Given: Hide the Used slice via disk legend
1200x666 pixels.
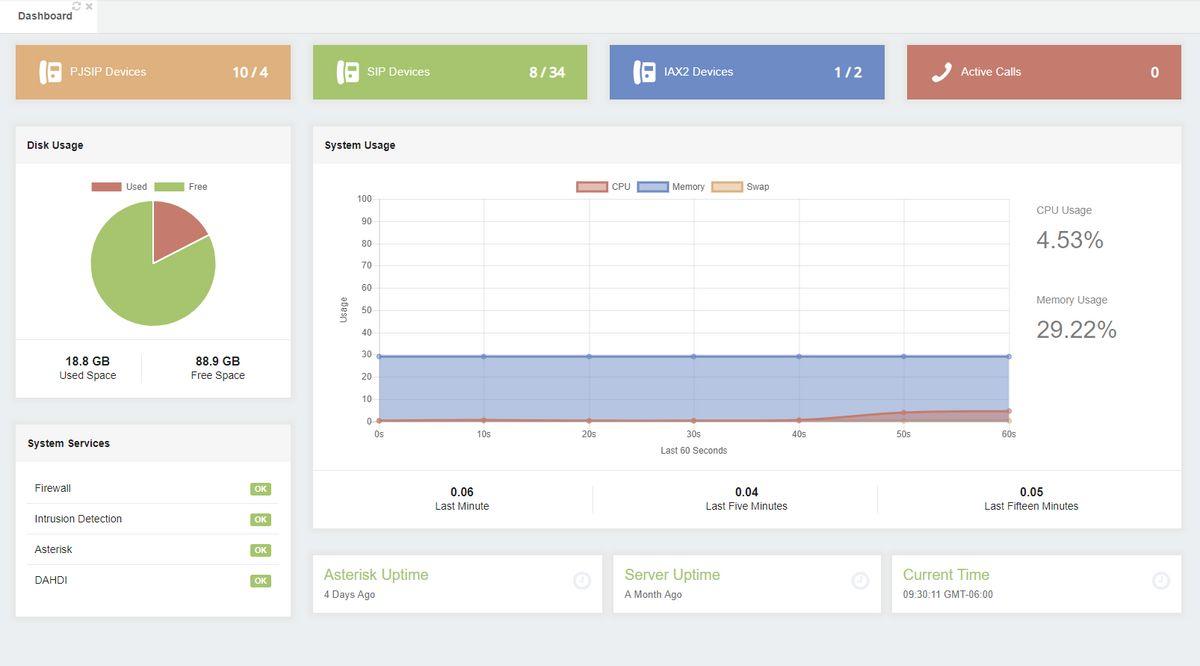Looking at the screenshot, I should (120, 187).
